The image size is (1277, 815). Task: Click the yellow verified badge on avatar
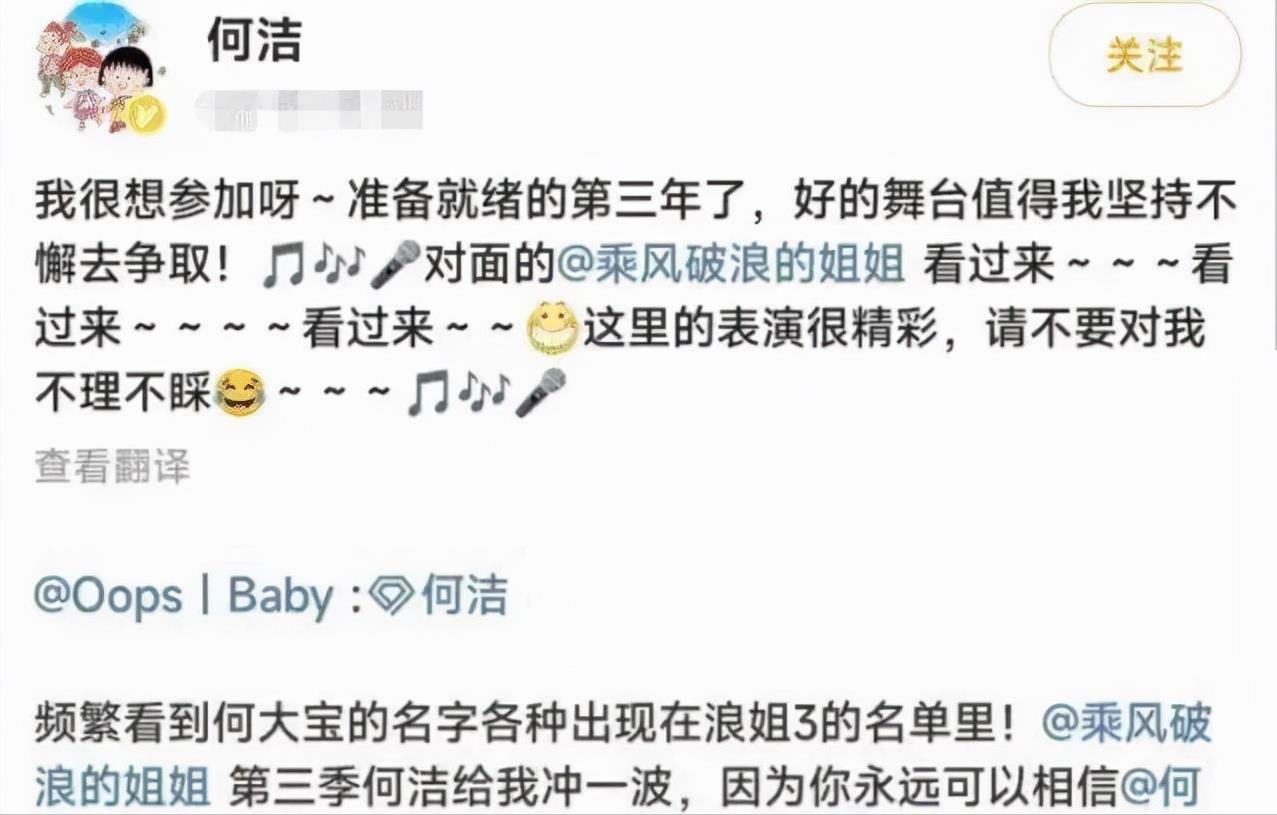tap(147, 114)
